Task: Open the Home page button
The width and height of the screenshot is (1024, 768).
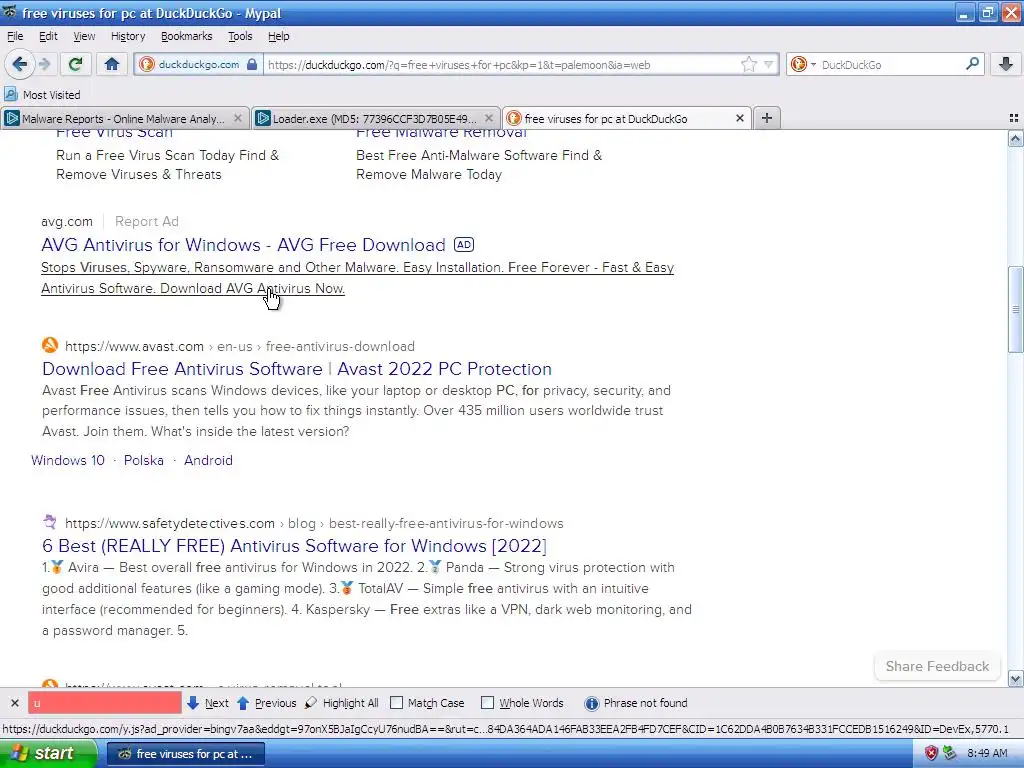Action: click(x=112, y=64)
